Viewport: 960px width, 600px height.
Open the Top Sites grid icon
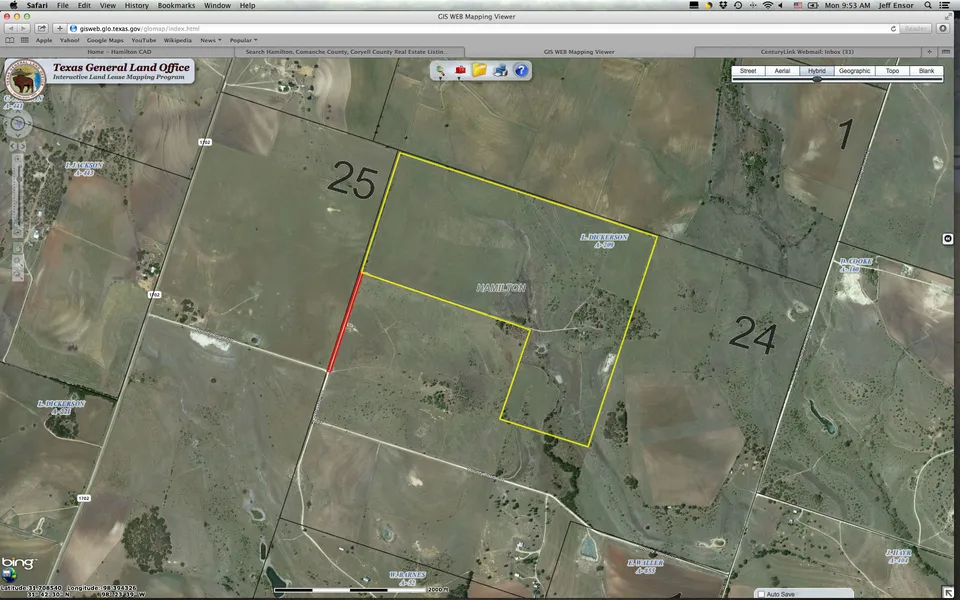pos(26,41)
